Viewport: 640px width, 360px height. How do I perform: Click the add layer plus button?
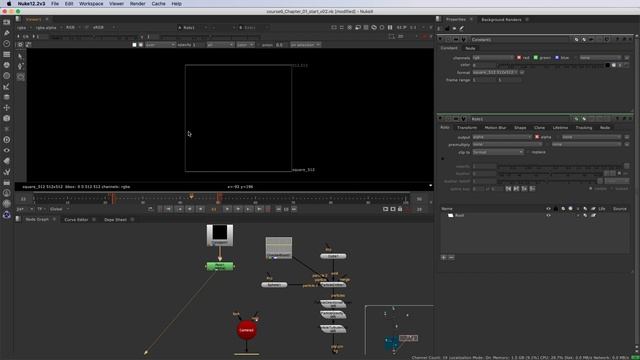[x=444, y=258]
